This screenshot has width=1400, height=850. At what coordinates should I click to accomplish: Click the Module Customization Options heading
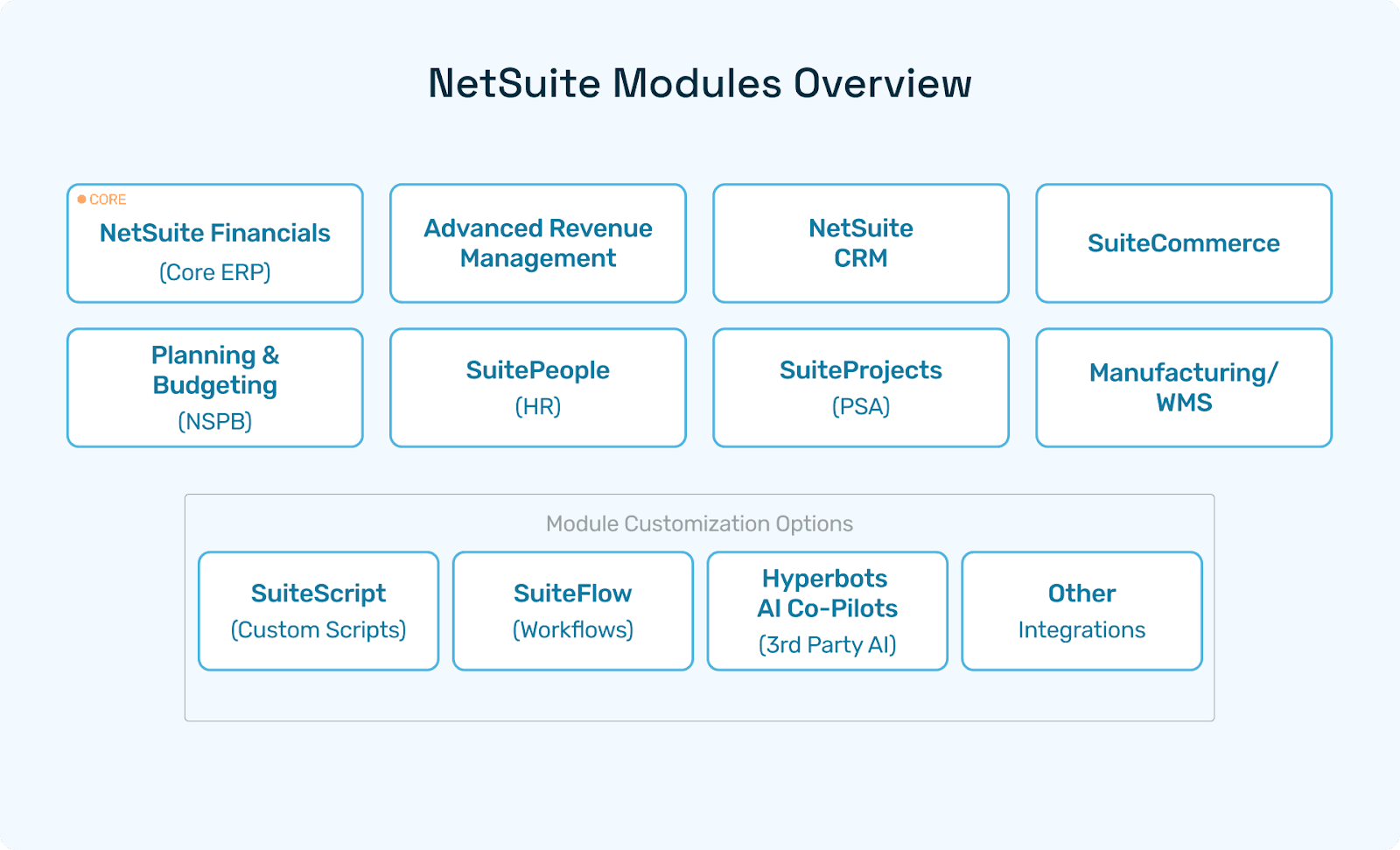700,523
